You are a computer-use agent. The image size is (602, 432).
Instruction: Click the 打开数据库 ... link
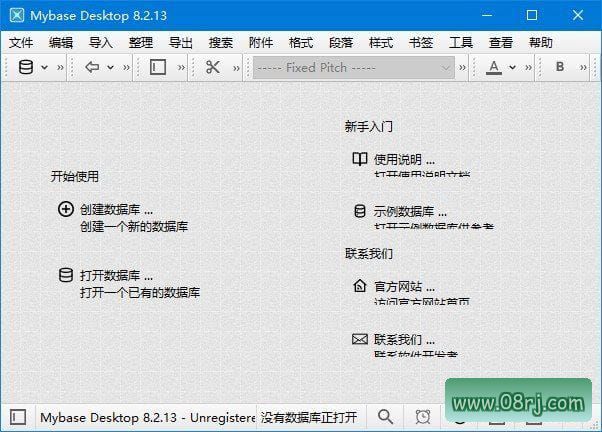[x=116, y=276]
